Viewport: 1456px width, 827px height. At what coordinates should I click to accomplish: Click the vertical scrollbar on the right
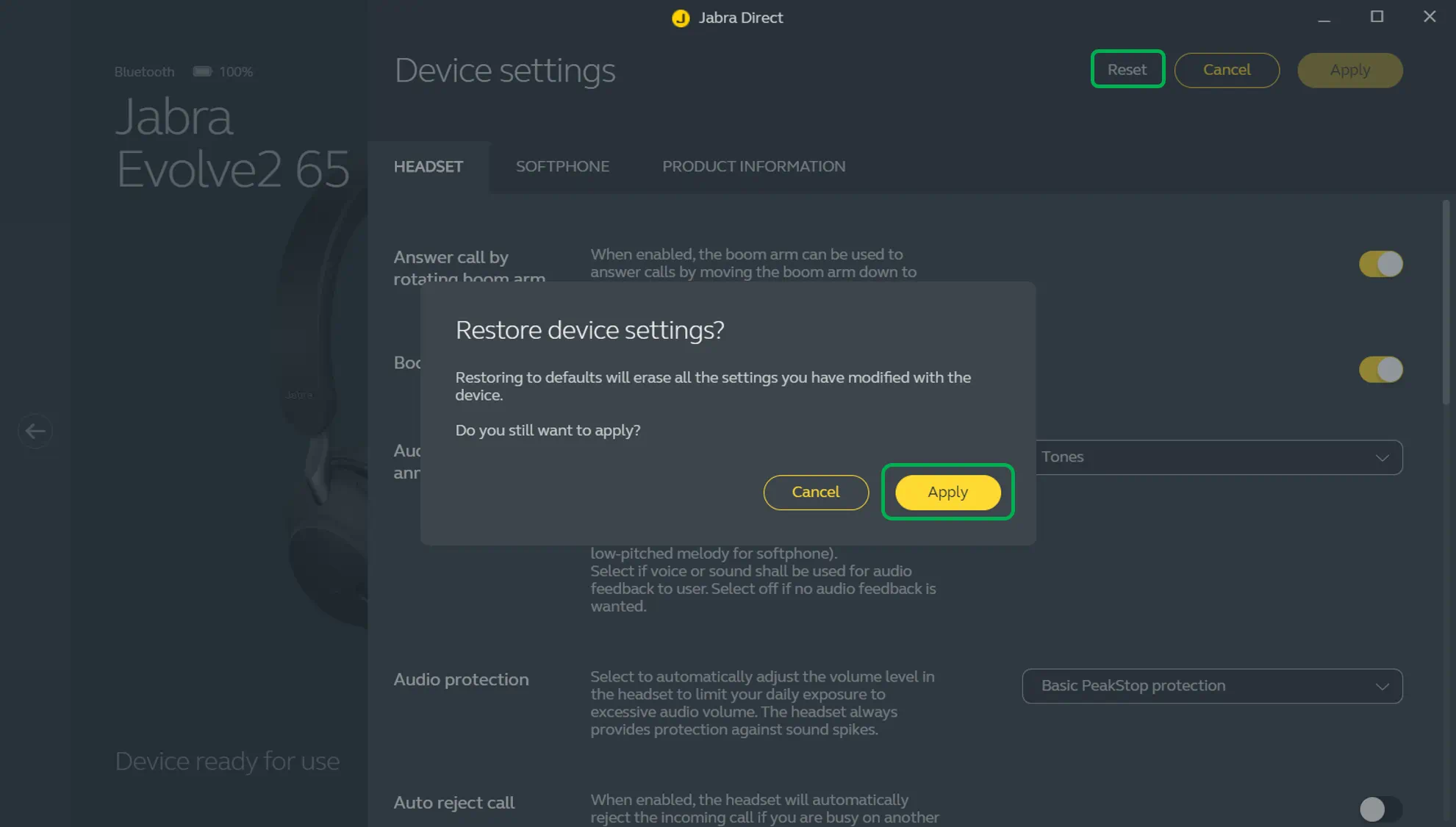tap(1446, 301)
